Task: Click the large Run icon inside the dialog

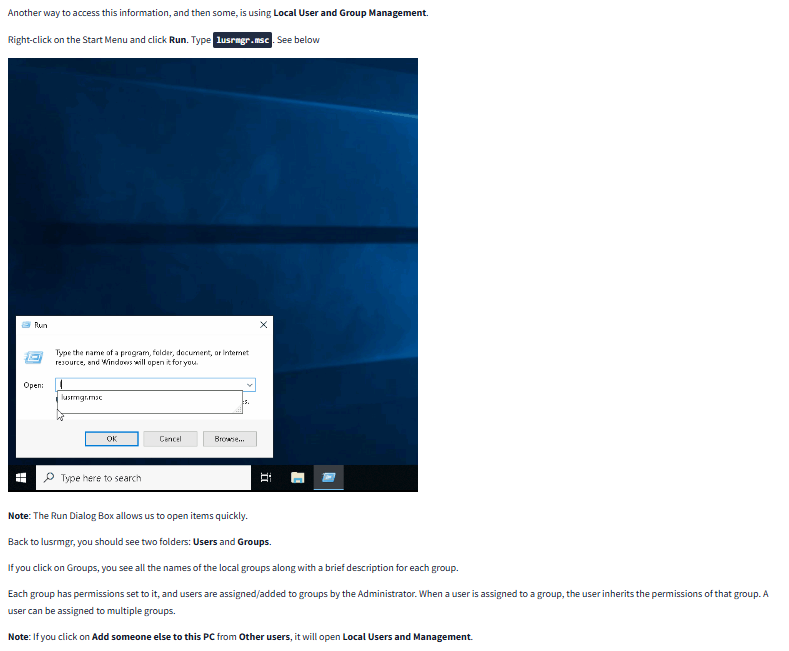Action: [x=34, y=357]
